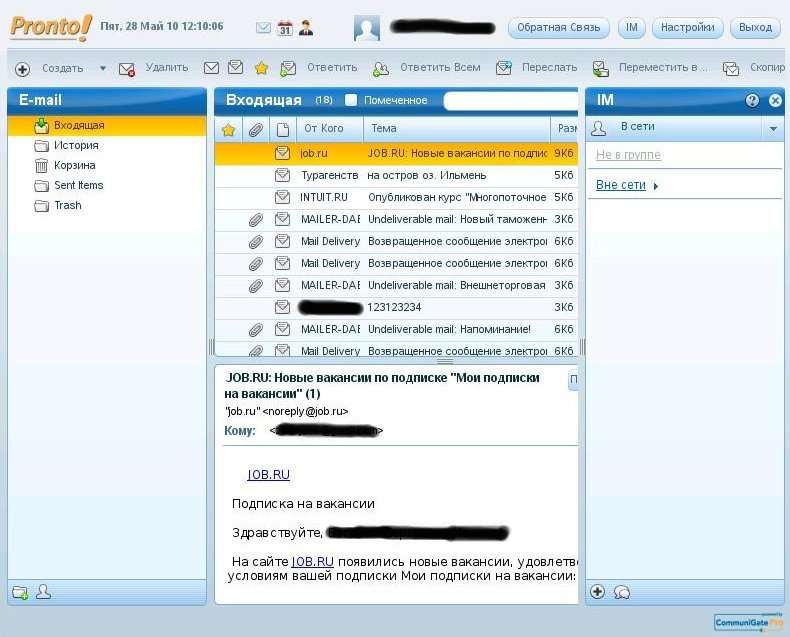This screenshot has width=790, height=637.
Task: Open contacts person icon in header
Action: [x=306, y=27]
